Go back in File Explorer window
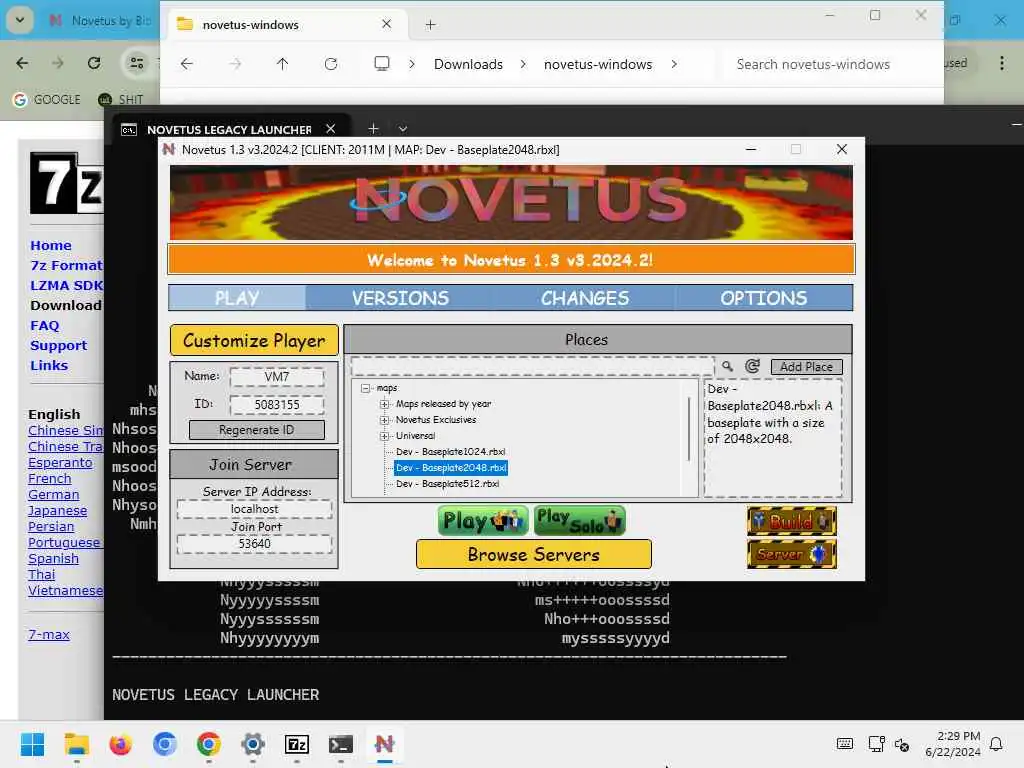Viewport: 1024px width, 768px height. (x=187, y=64)
